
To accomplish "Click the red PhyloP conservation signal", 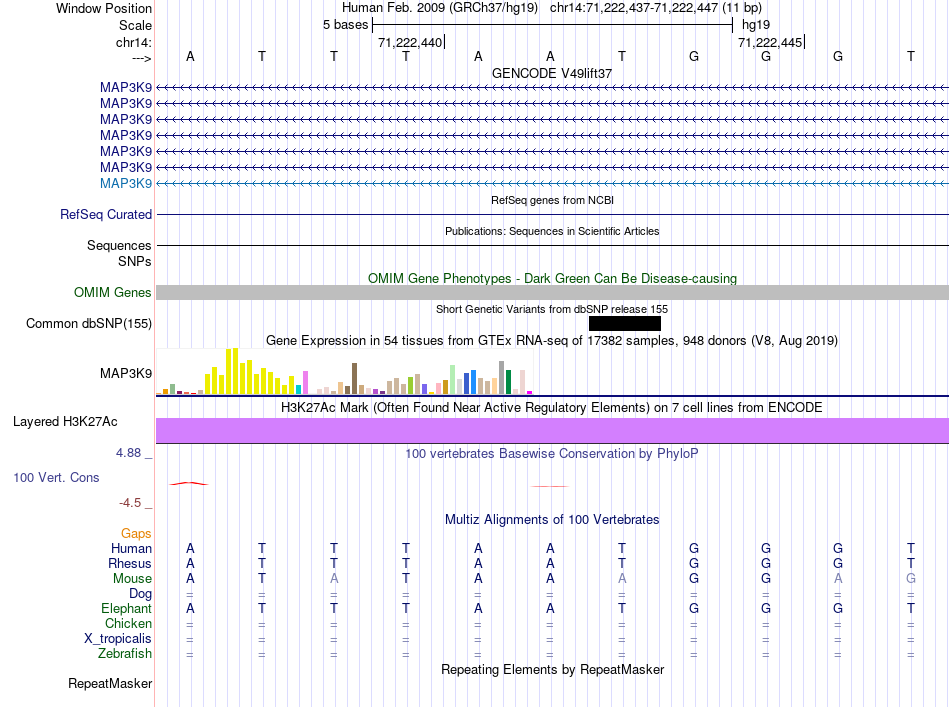I will [188, 483].
